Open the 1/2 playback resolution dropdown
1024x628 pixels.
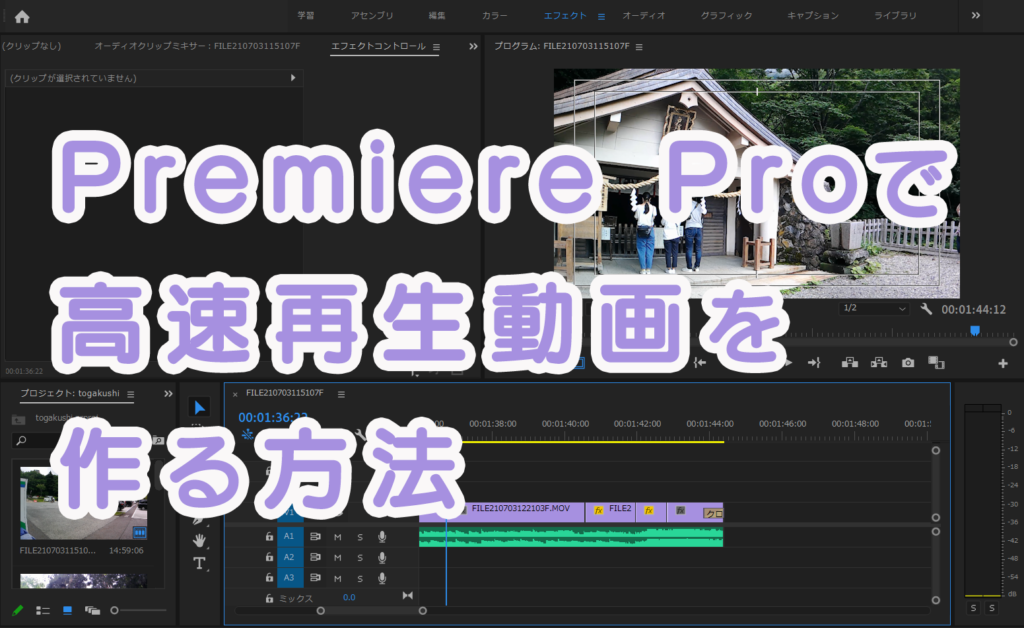pyautogui.click(x=874, y=308)
